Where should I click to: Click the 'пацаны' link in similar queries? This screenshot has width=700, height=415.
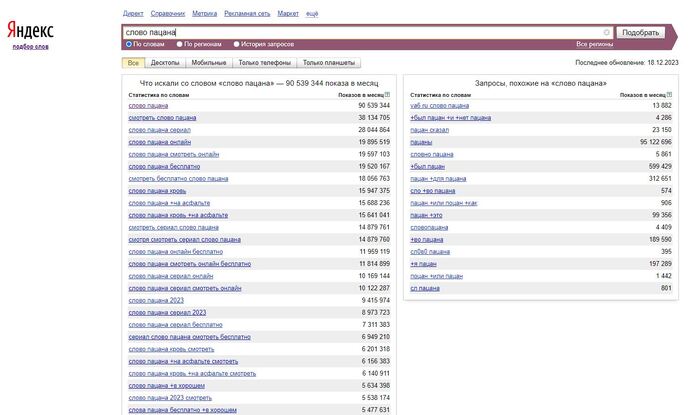point(421,142)
